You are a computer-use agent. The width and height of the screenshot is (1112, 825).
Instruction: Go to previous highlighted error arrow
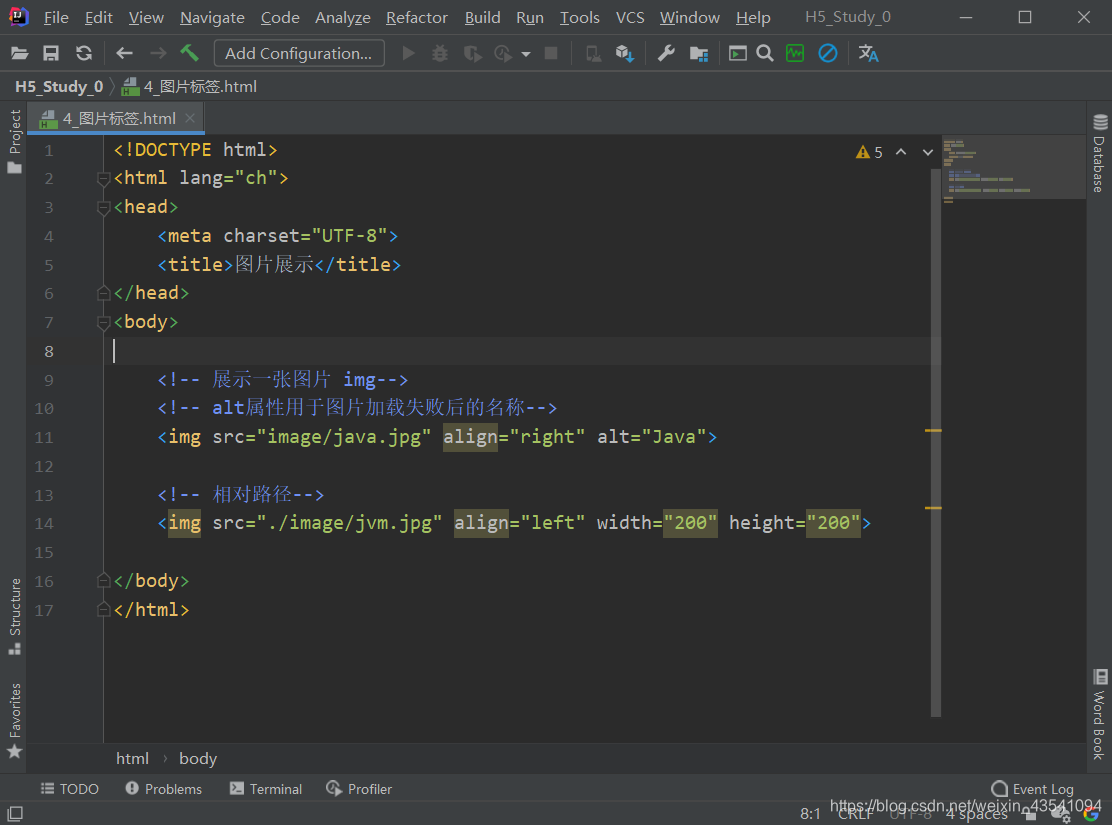coord(901,152)
